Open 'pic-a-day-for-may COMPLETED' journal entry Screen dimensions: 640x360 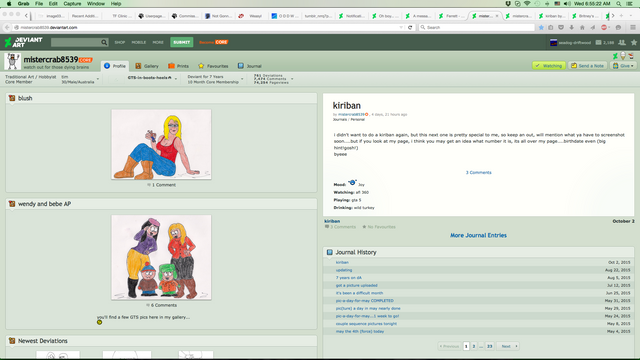365,301
